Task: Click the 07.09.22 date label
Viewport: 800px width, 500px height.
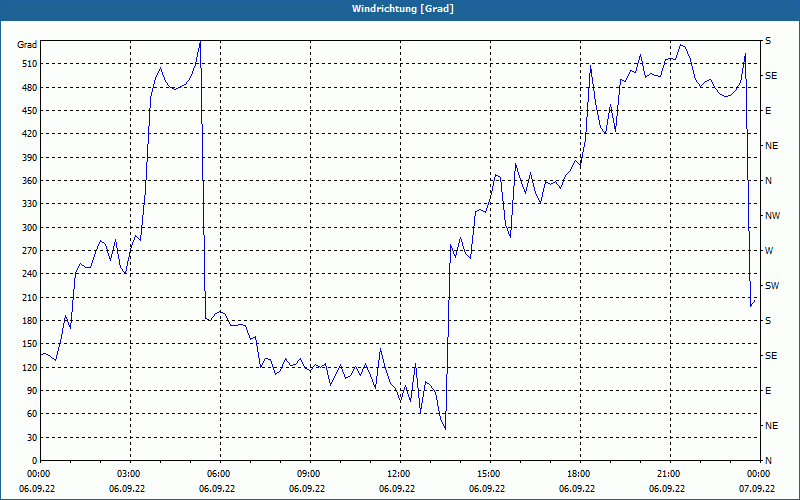Action: [x=757, y=489]
